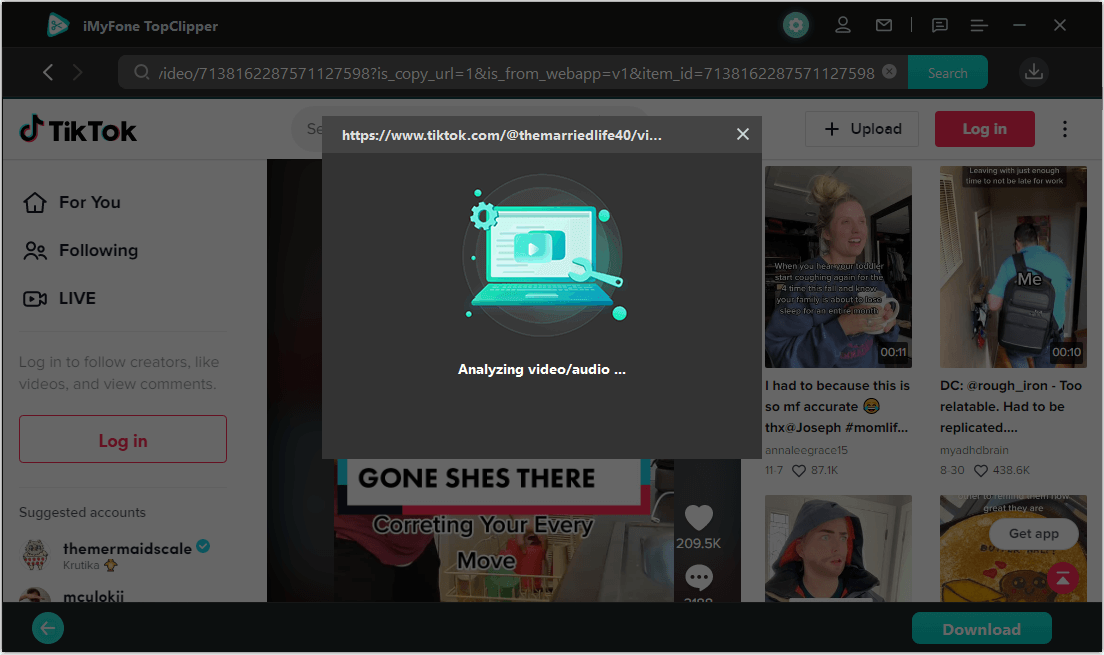Click the teal Download button
Image resolution: width=1104 pixels, height=655 pixels.
981,629
